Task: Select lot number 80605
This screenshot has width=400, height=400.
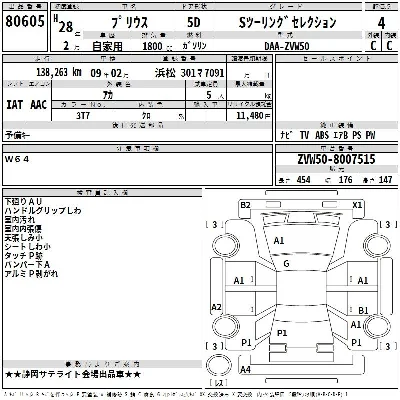Action: click(x=25, y=21)
